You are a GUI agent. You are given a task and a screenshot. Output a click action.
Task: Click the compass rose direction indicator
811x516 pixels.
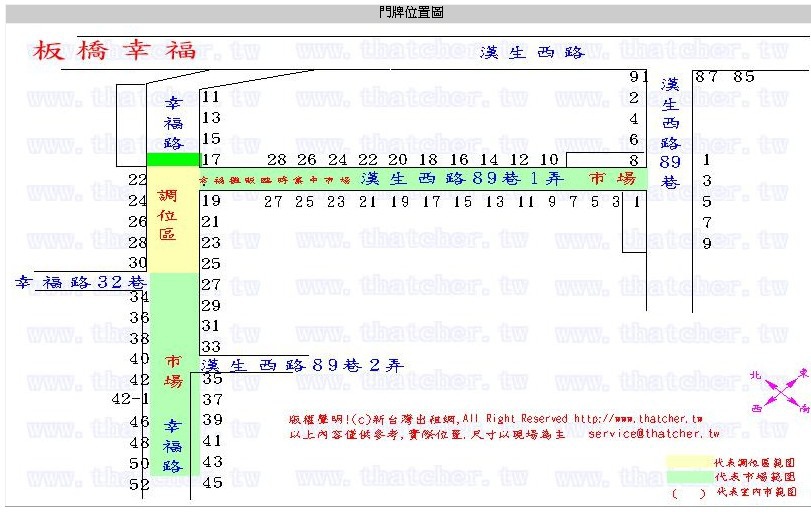tap(781, 391)
